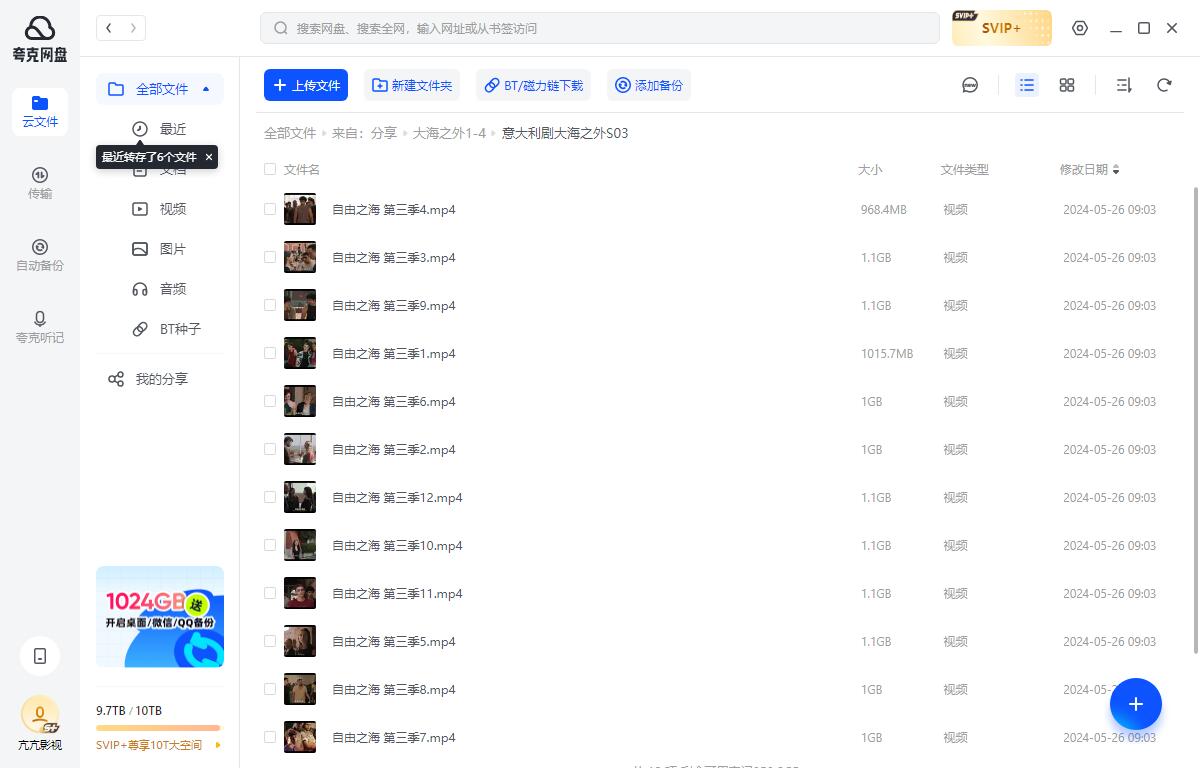Screen dimensions: 1200x768
Task: Check the select-all files checkbox
Action: (x=270, y=169)
